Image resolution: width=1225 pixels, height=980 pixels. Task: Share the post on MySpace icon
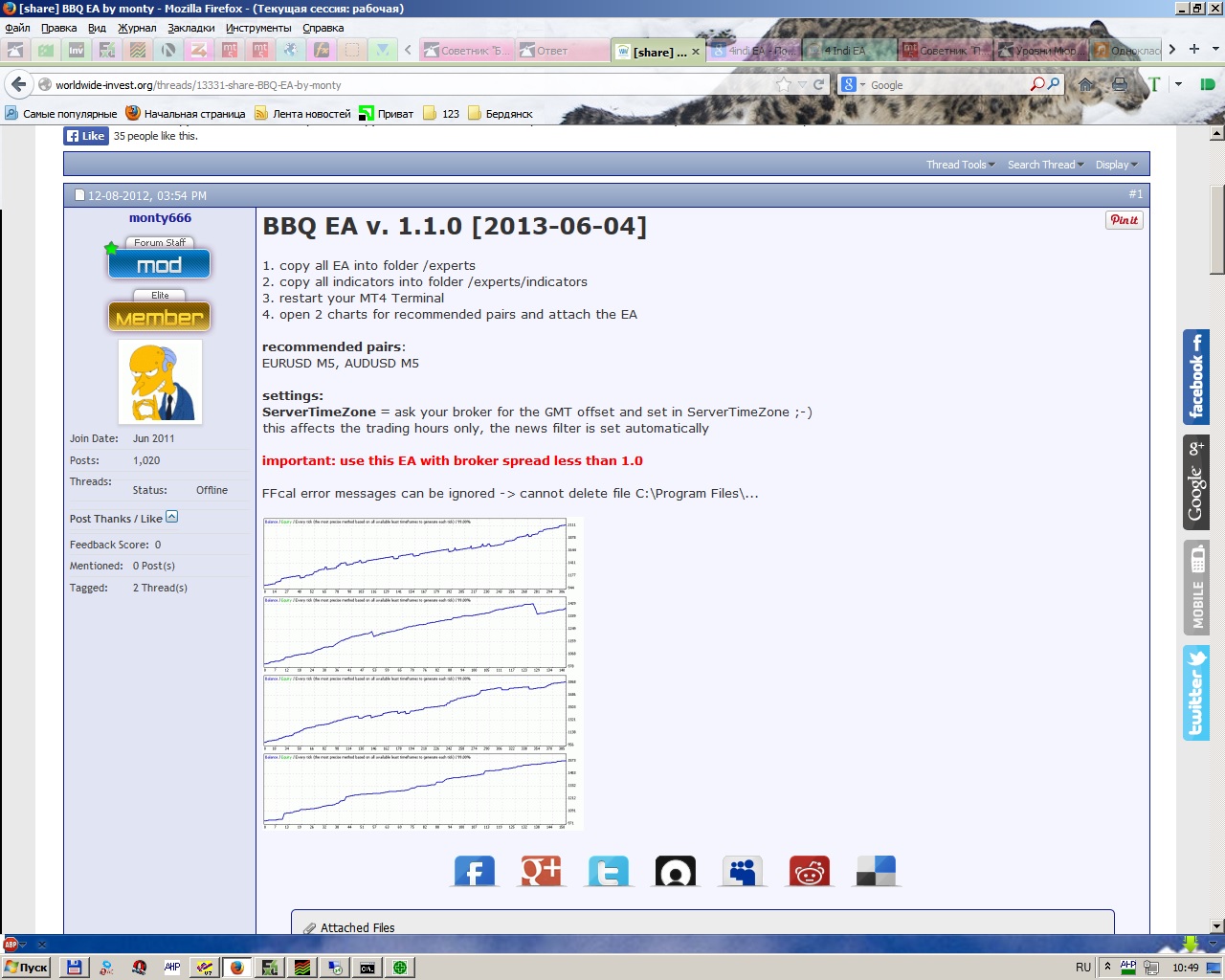pos(742,872)
